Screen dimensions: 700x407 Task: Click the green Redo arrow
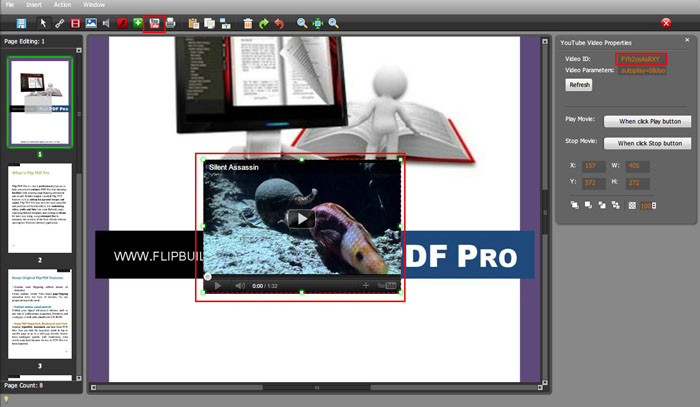click(263, 23)
